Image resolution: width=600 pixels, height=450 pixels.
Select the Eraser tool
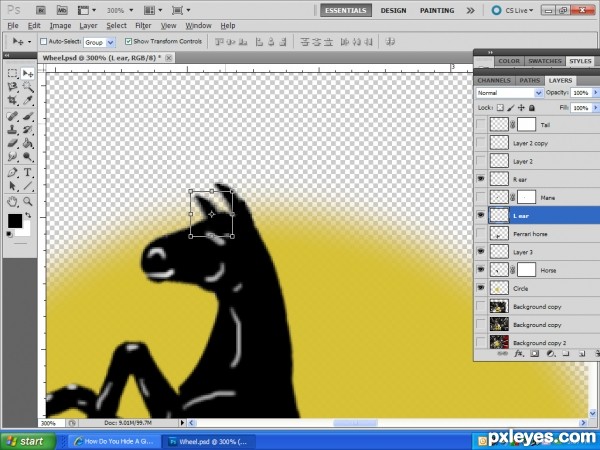tap(13, 143)
